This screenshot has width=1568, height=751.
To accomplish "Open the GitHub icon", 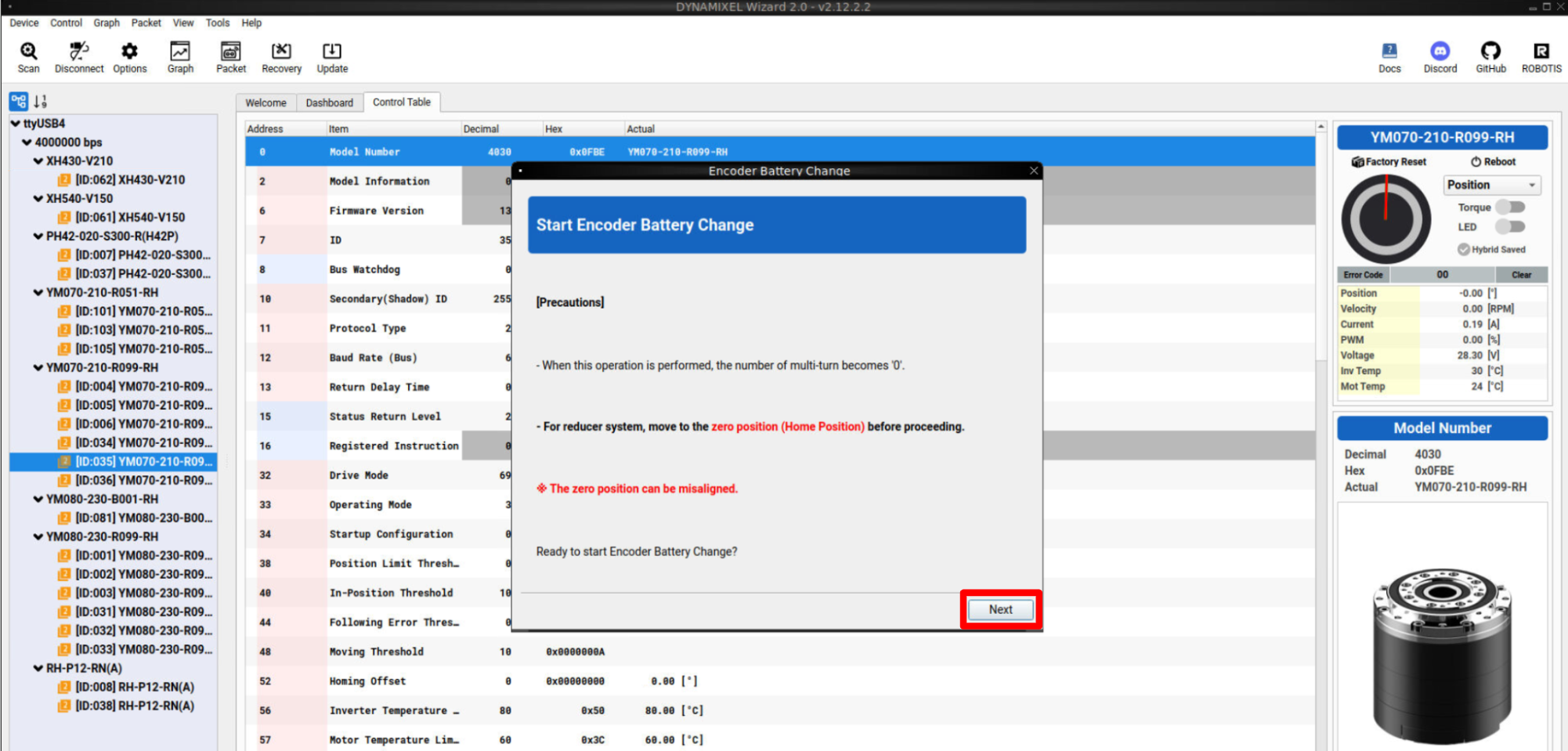I will 1490,51.
